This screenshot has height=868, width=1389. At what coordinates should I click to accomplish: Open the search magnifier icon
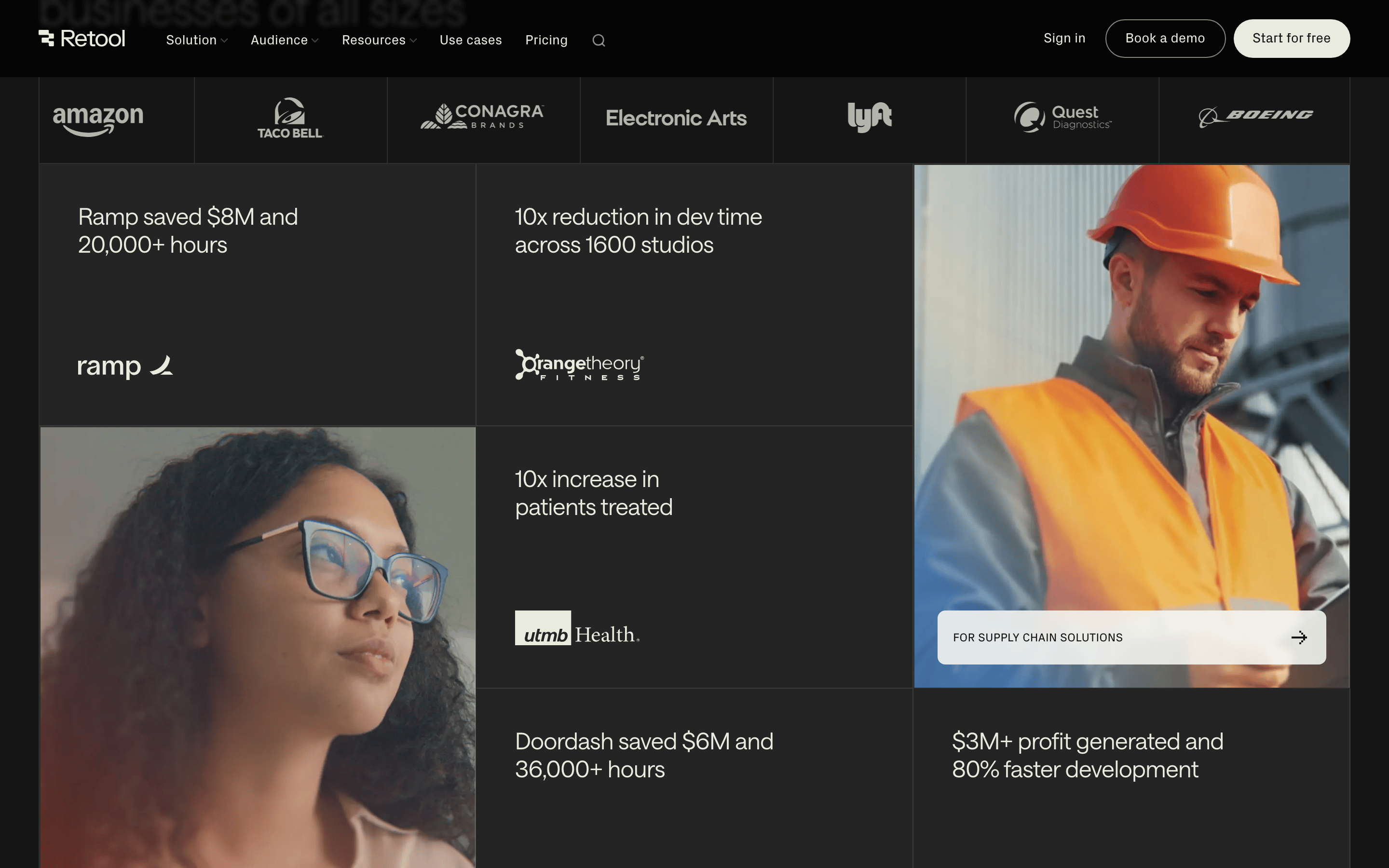coord(599,40)
